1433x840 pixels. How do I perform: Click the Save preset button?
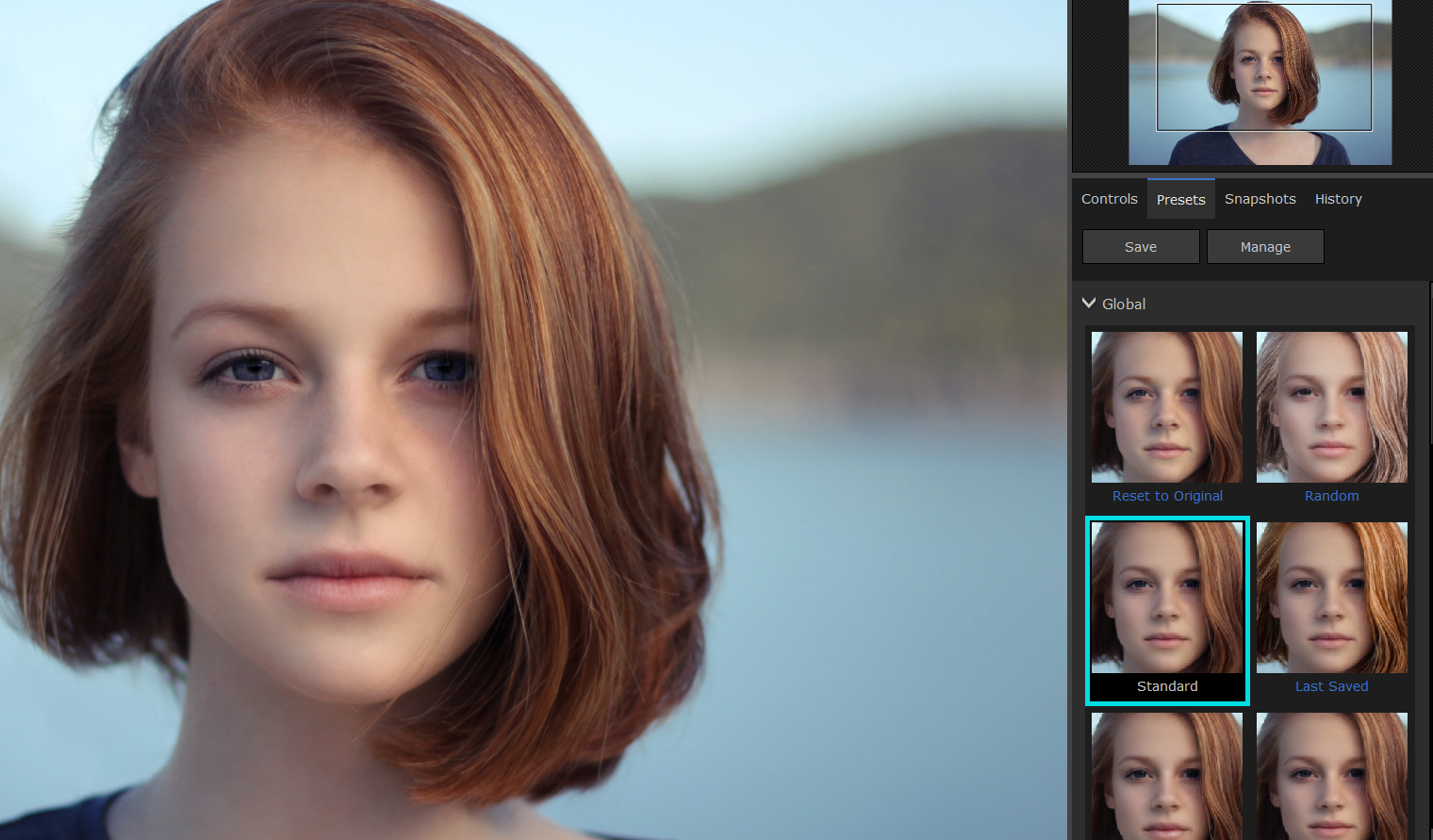(x=1141, y=246)
